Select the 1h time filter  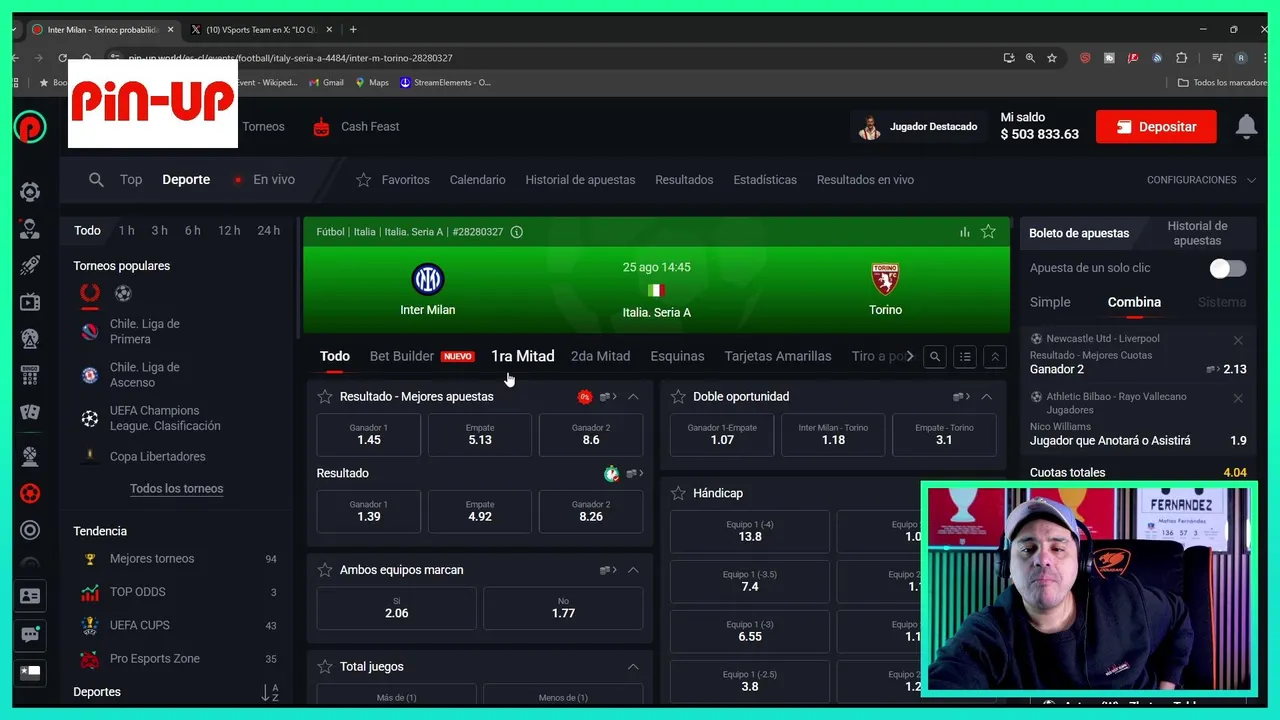tap(126, 230)
